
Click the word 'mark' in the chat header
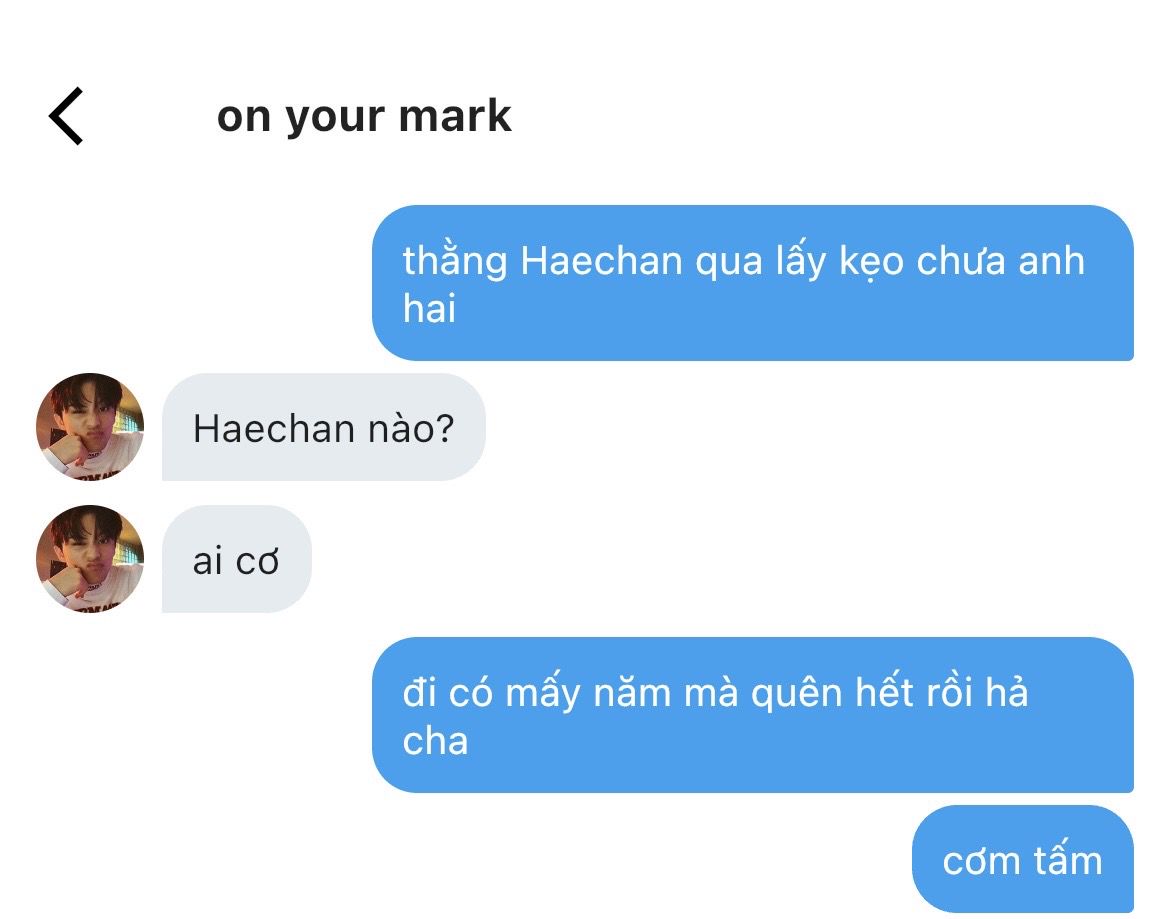pos(455,116)
